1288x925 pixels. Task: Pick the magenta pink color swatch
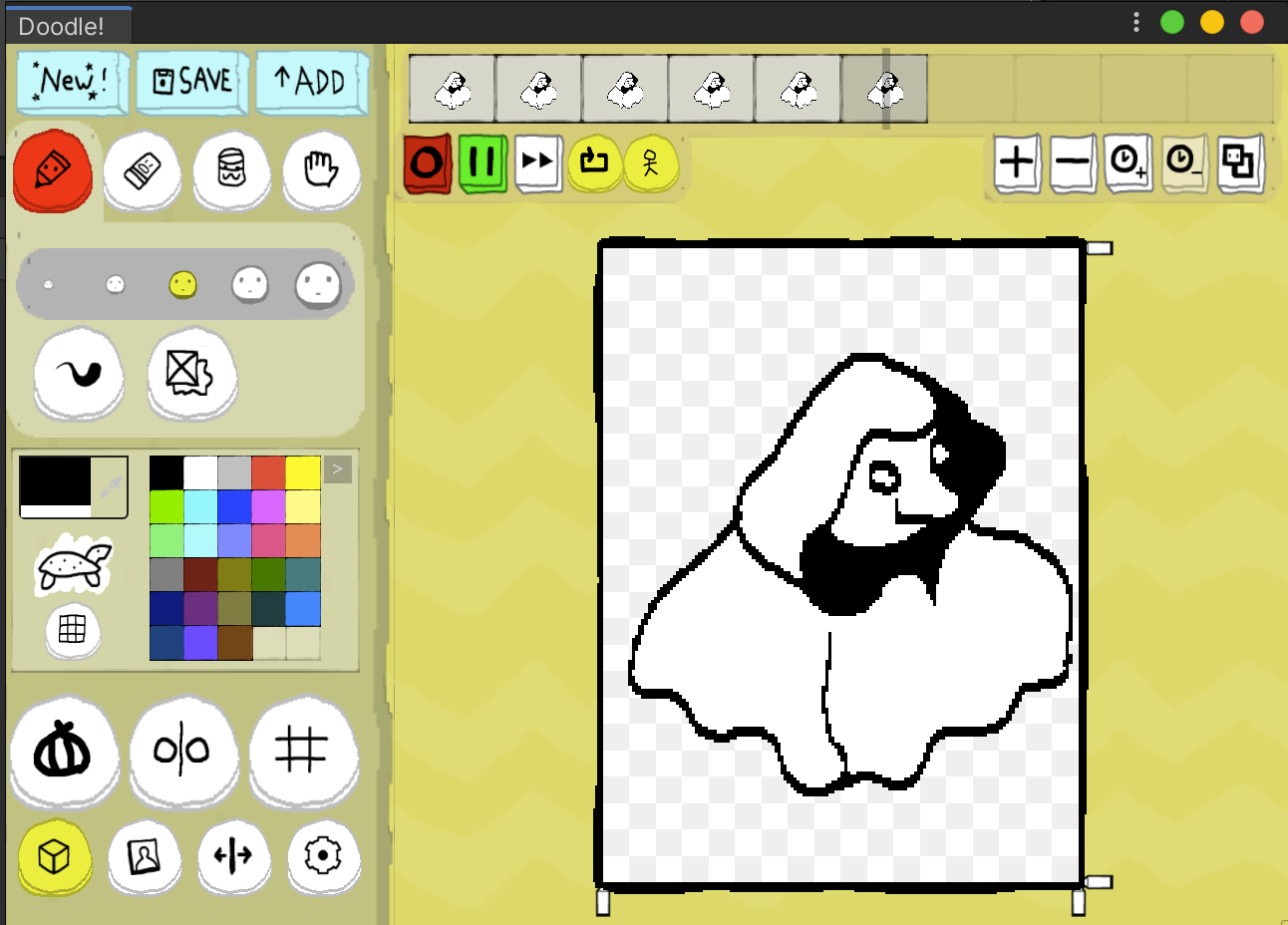click(x=269, y=507)
